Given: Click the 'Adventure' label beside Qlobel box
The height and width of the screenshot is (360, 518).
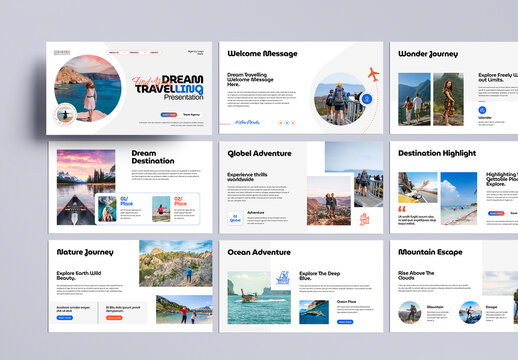Looking at the screenshot, I should 256,212.
